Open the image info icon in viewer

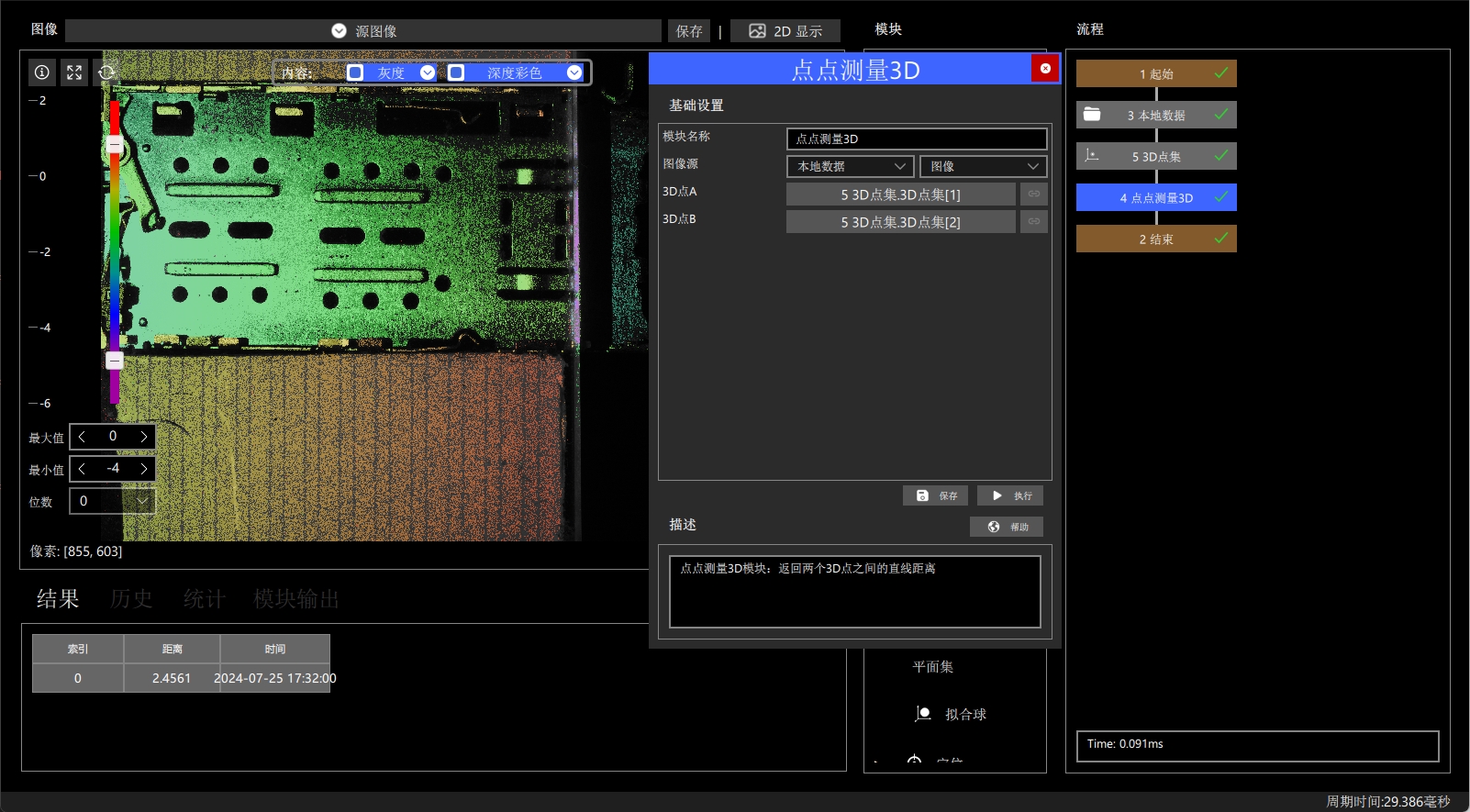(x=42, y=72)
